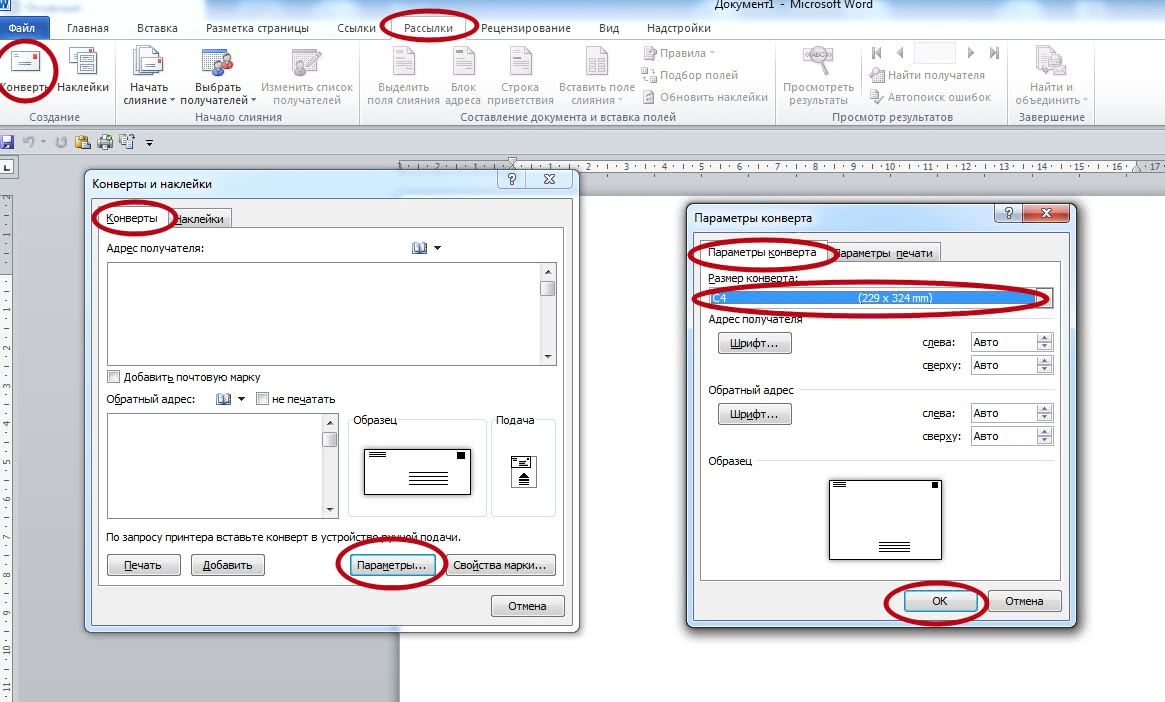
Task: Switch to the Параметры печати tab
Action: (x=885, y=253)
